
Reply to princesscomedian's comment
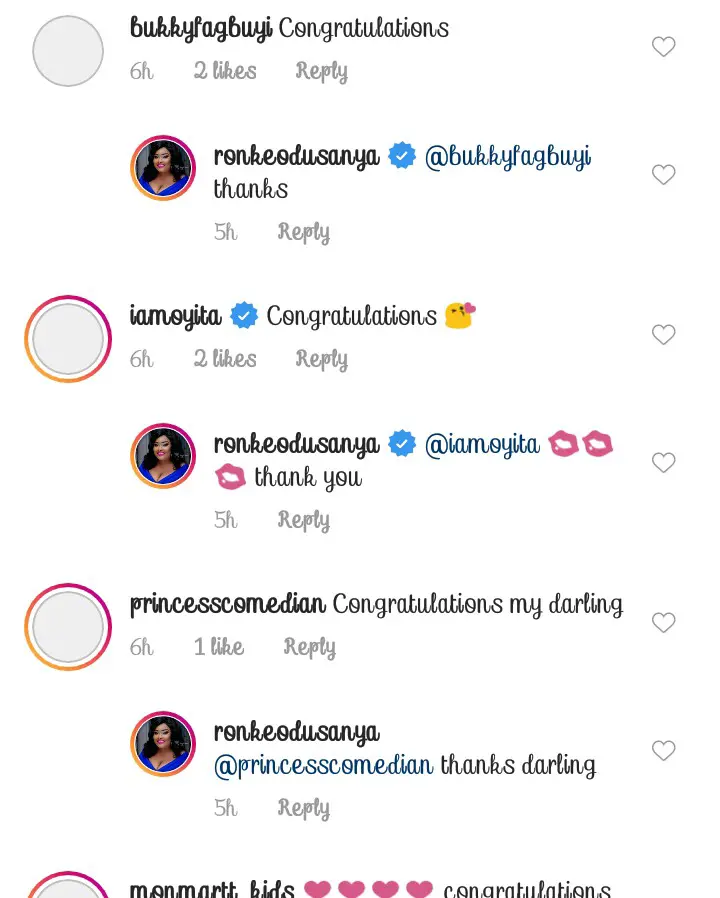click(x=309, y=647)
